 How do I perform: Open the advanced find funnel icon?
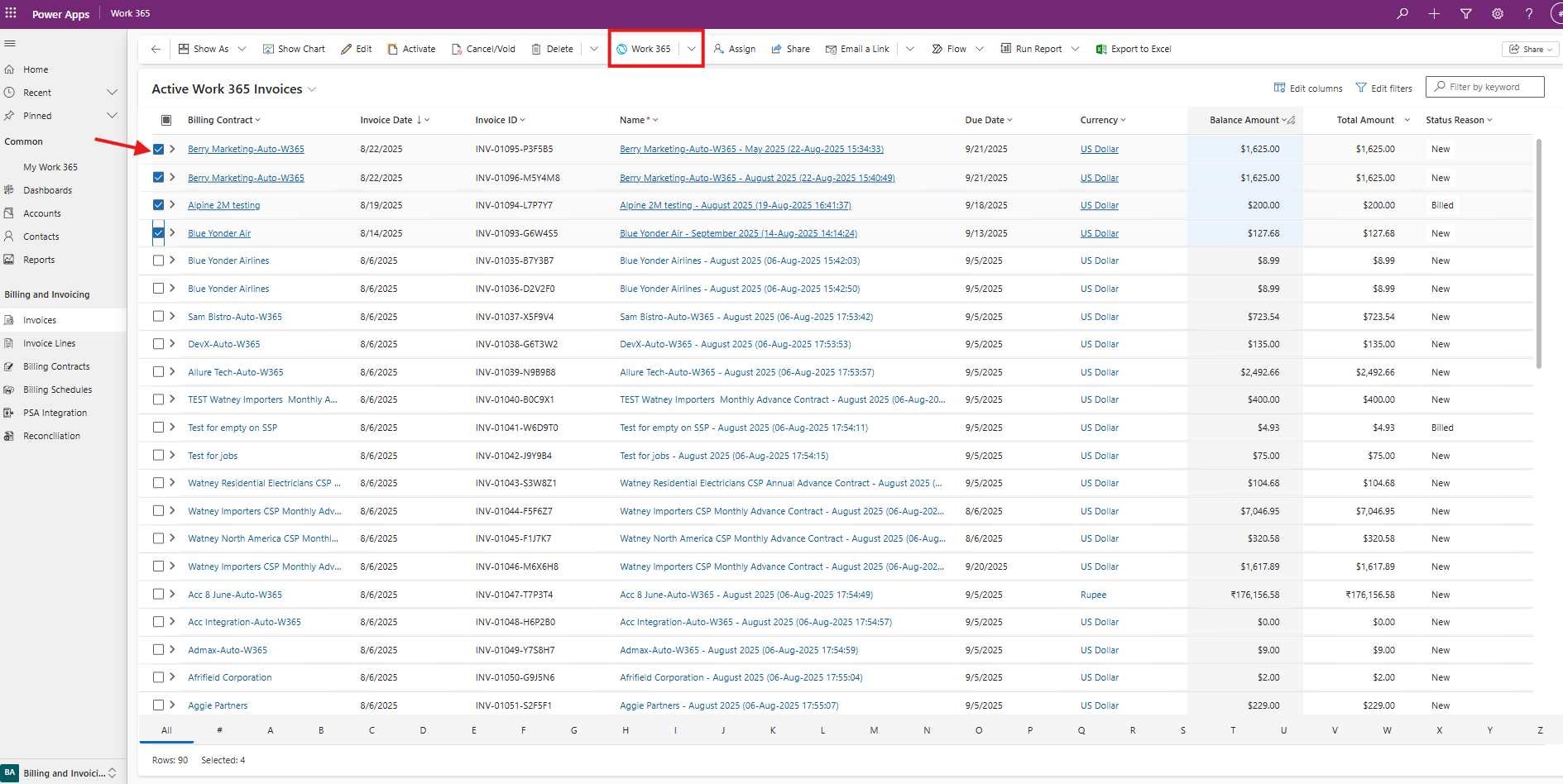coord(1465,13)
